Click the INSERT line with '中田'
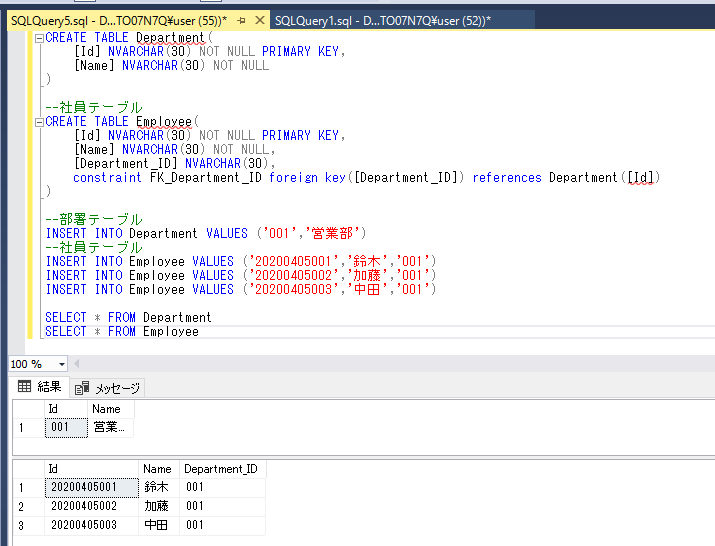Viewport: 715px width, 546px height. [x=241, y=290]
